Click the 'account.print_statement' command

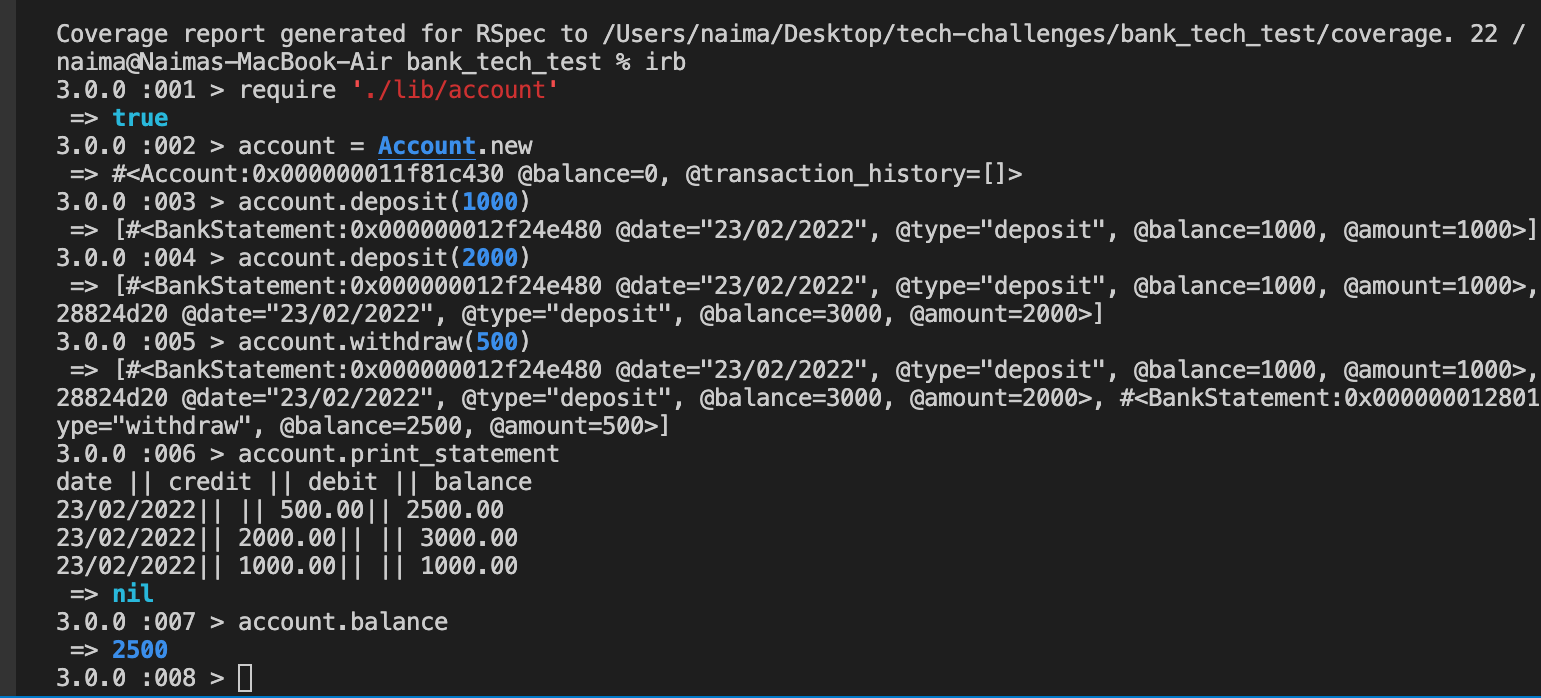coord(399,454)
